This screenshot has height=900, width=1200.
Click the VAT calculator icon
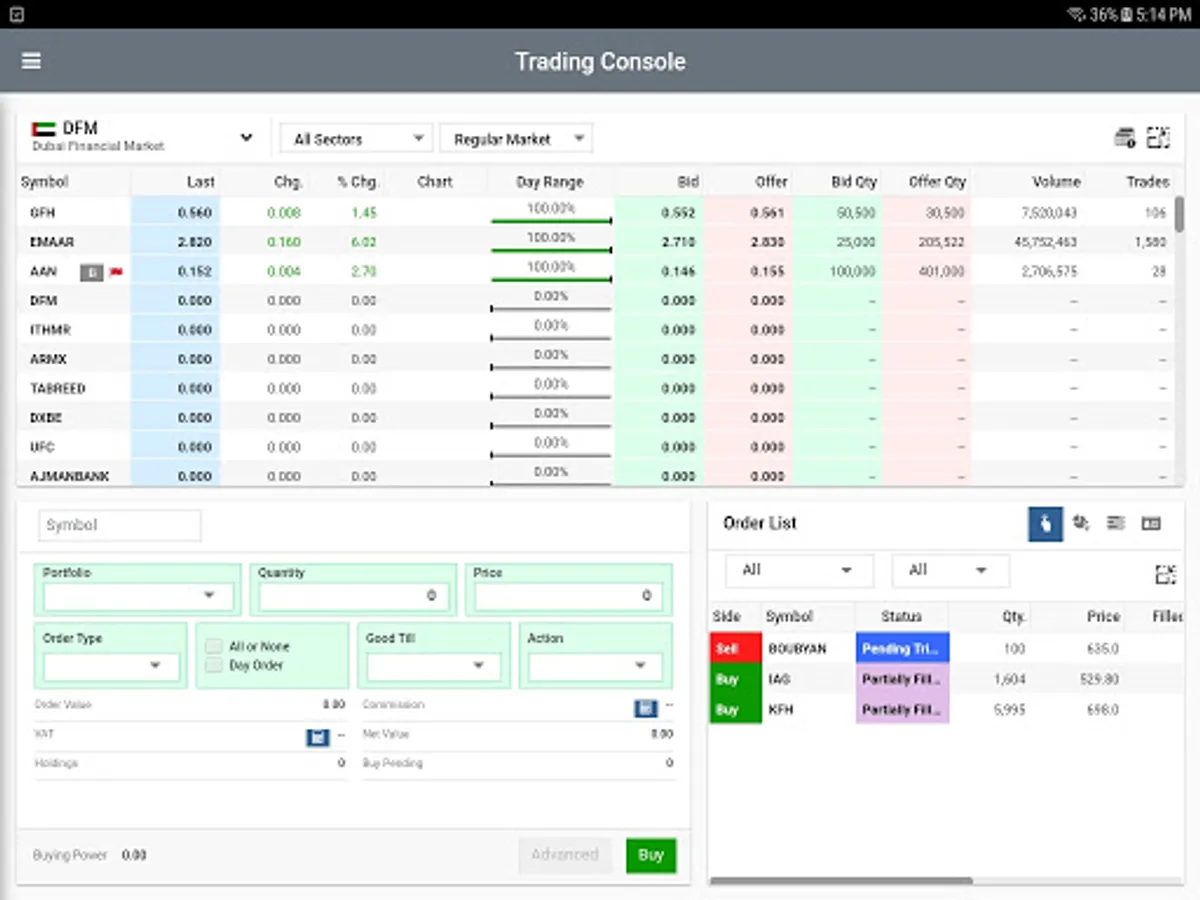tap(318, 737)
